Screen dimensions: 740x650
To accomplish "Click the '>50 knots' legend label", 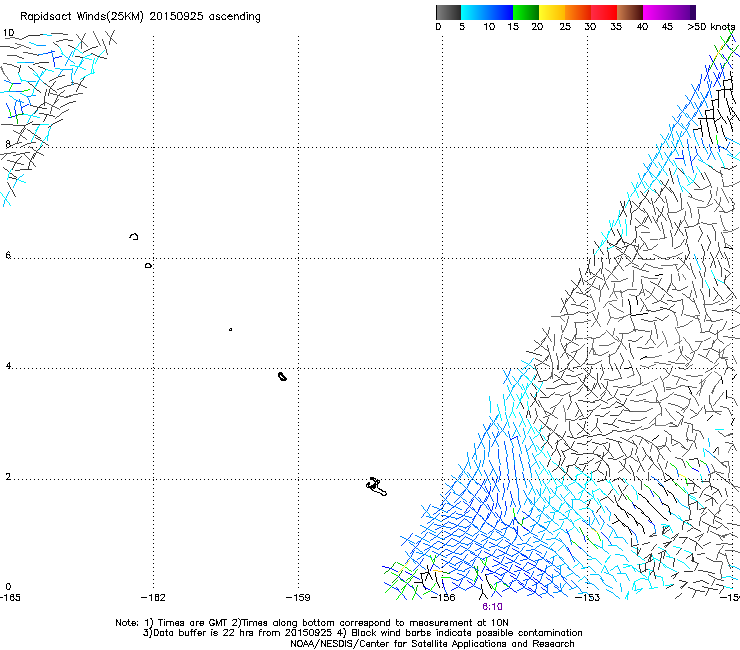I will [711, 27].
